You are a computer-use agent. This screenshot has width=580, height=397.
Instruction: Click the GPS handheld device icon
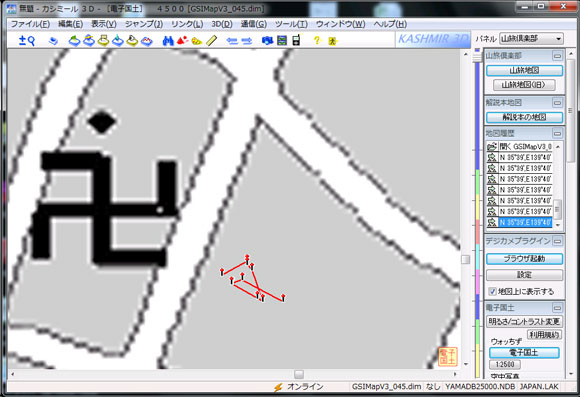(296, 40)
